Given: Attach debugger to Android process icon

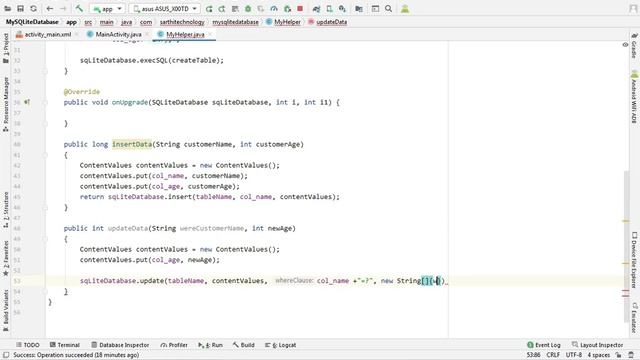Looking at the screenshot, I should point(287,9).
